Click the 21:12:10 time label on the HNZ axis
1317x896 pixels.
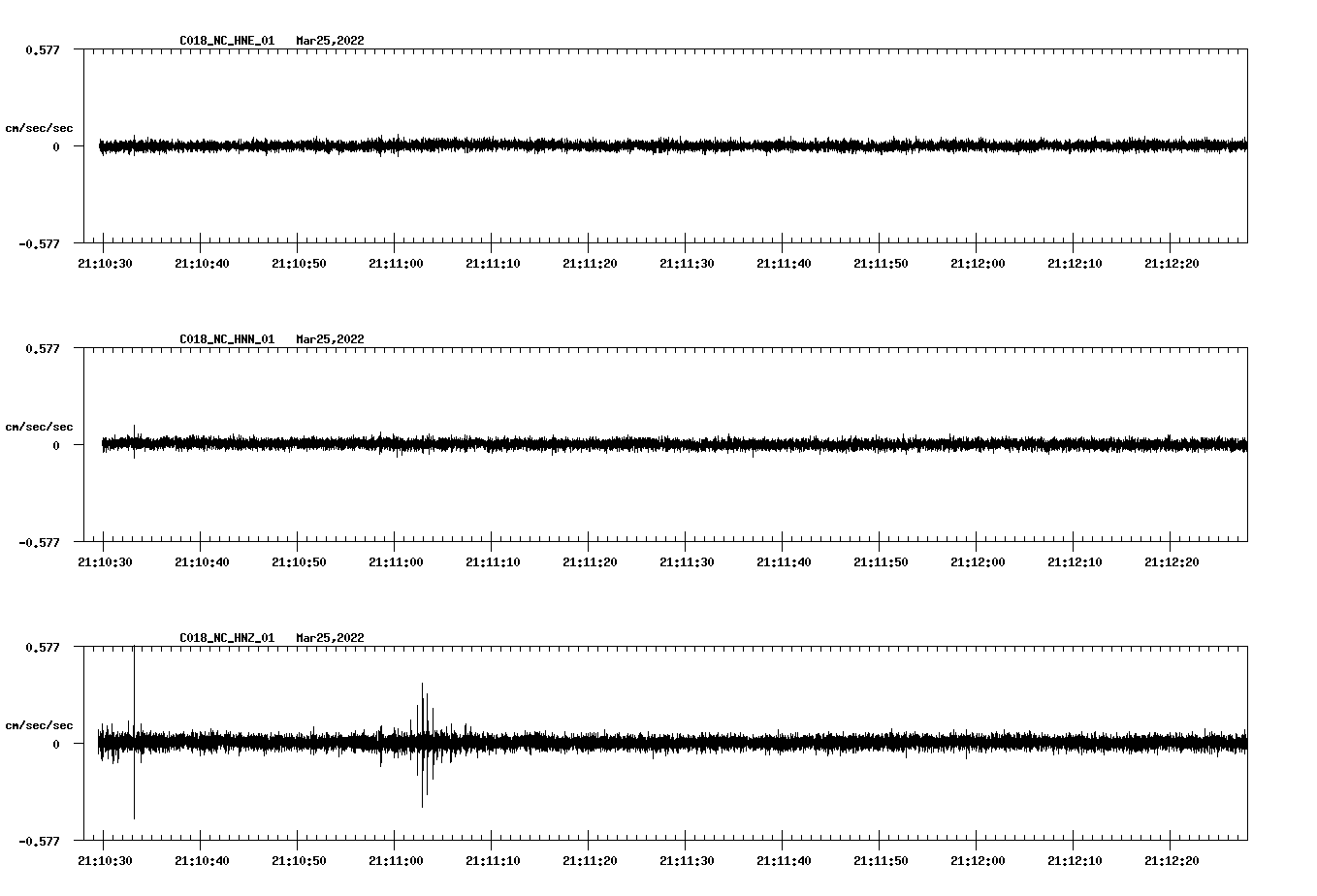coord(1075,861)
